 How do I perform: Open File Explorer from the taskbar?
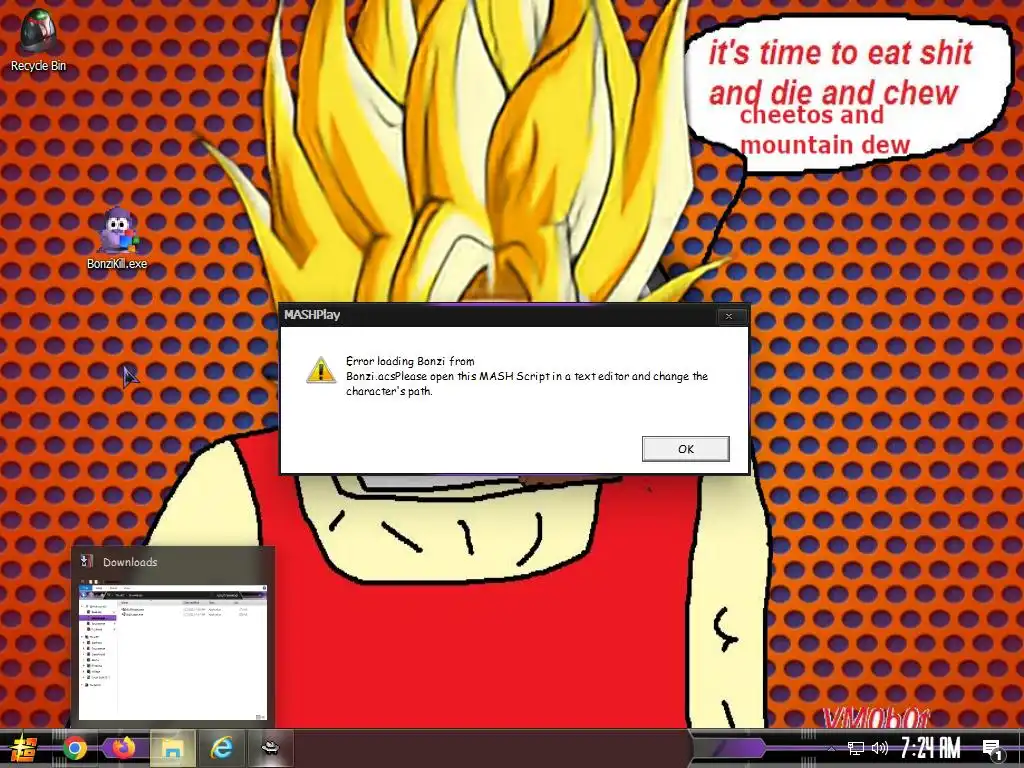[x=172, y=748]
